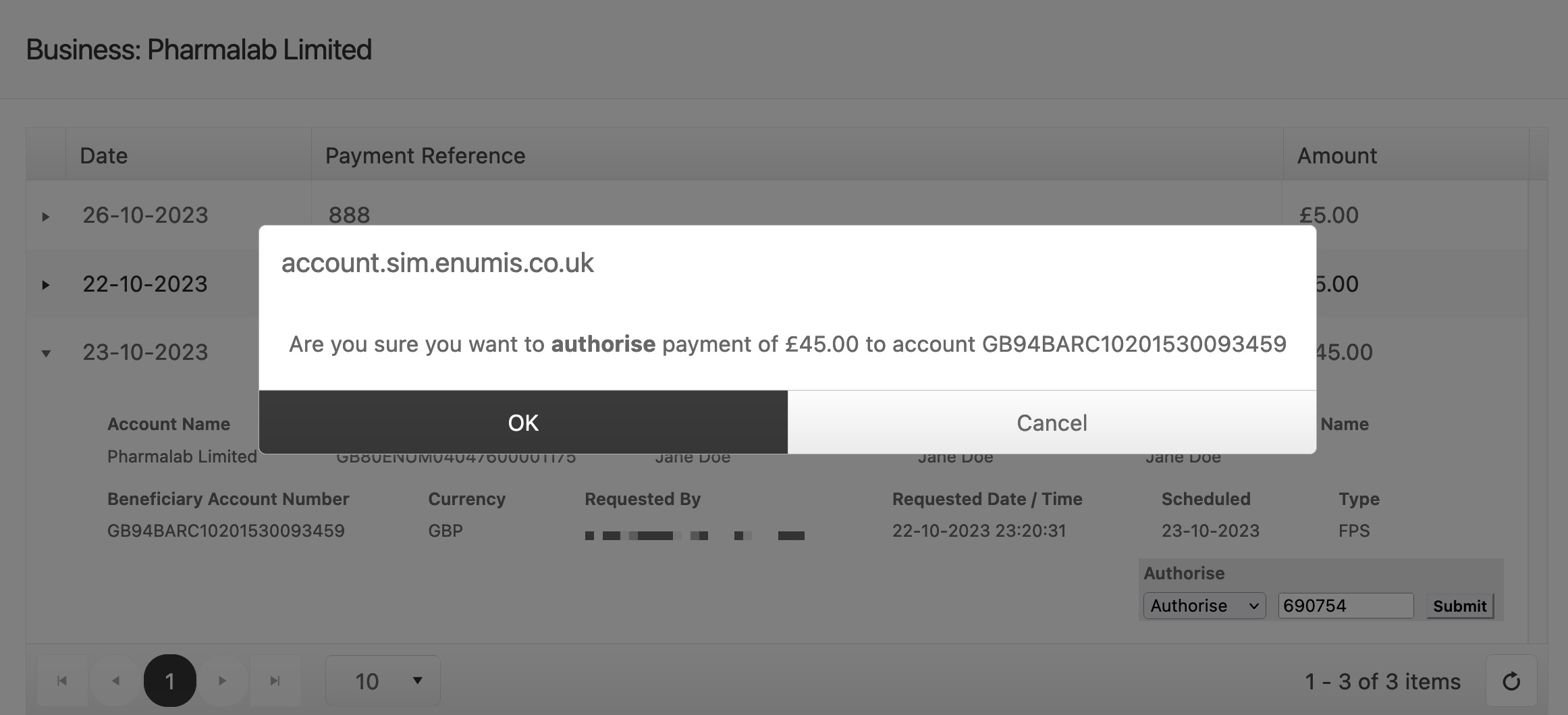Click OK to confirm payment authorisation
The image size is (1568, 715).
point(523,423)
